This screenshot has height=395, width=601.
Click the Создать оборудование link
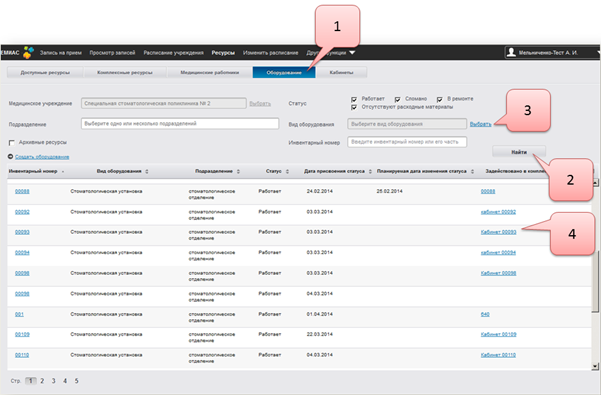[x=42, y=157]
